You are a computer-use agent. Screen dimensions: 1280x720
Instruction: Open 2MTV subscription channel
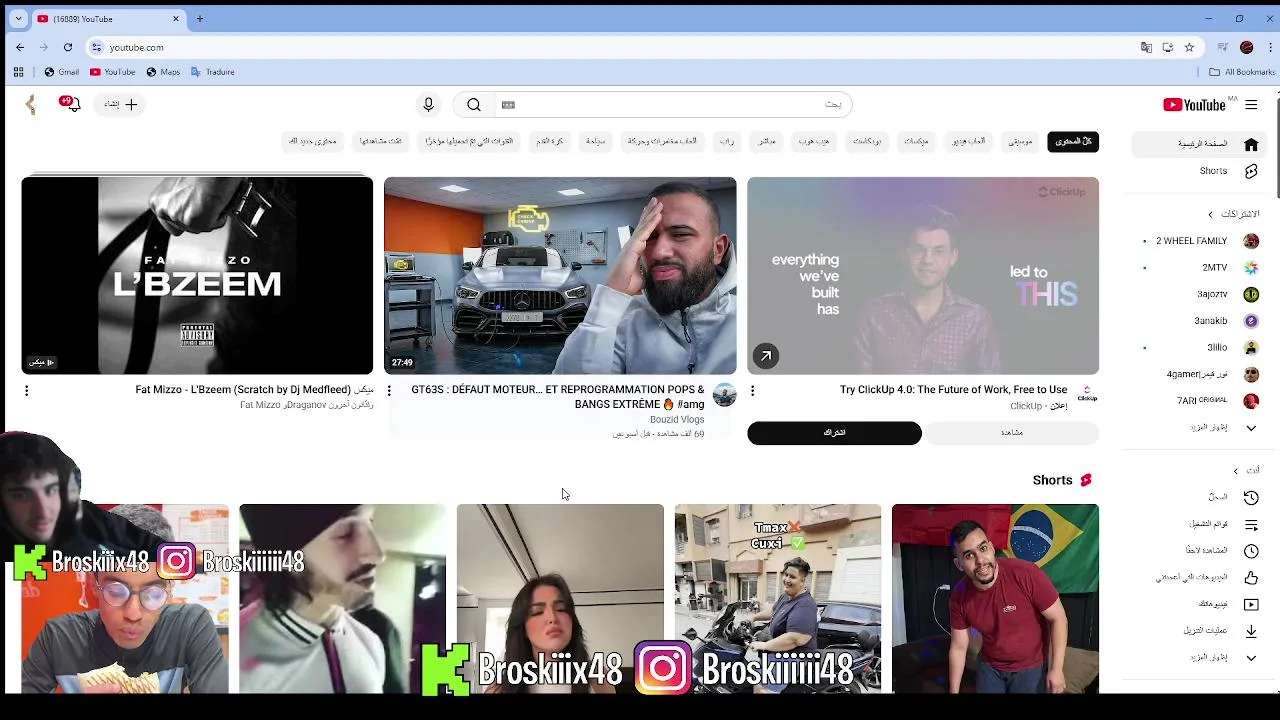1201,268
